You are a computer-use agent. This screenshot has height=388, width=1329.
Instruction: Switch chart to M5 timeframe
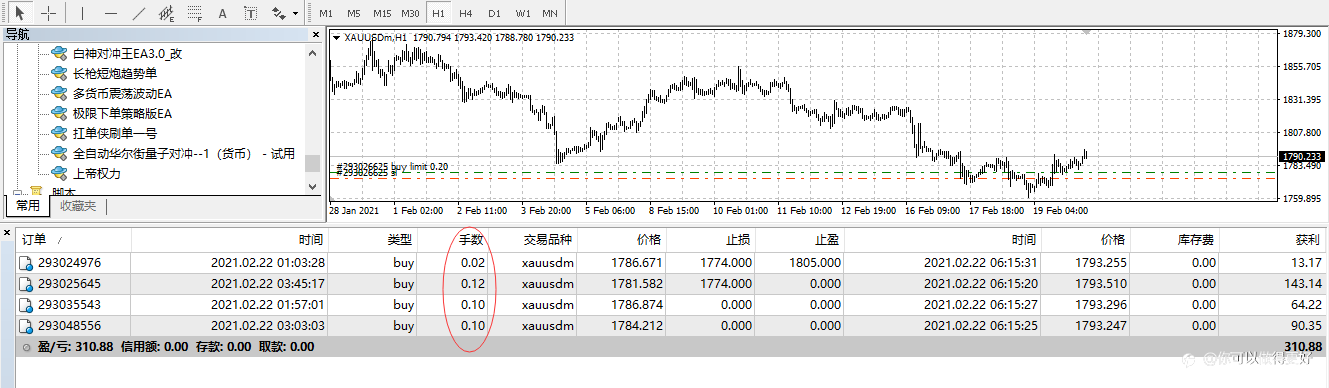click(354, 13)
